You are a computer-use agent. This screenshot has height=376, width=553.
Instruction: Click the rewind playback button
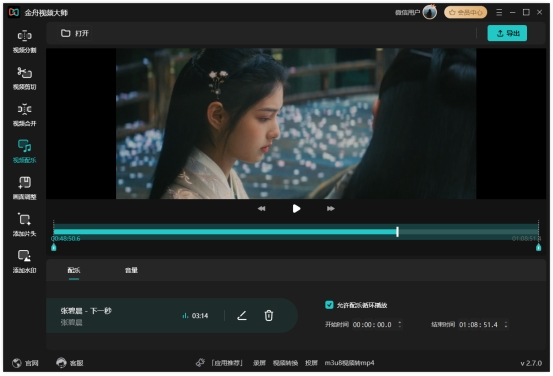pos(261,208)
